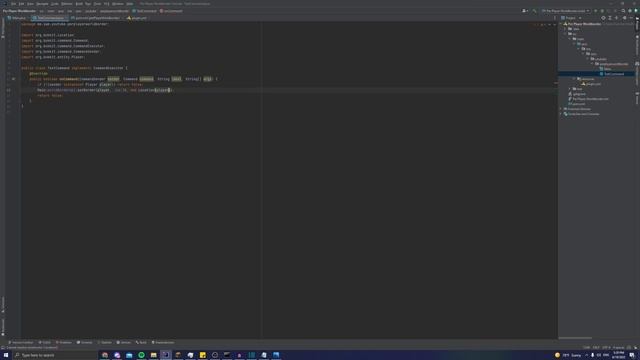Open the user account icon menu
640x360 pixels.
(x=524, y=11)
